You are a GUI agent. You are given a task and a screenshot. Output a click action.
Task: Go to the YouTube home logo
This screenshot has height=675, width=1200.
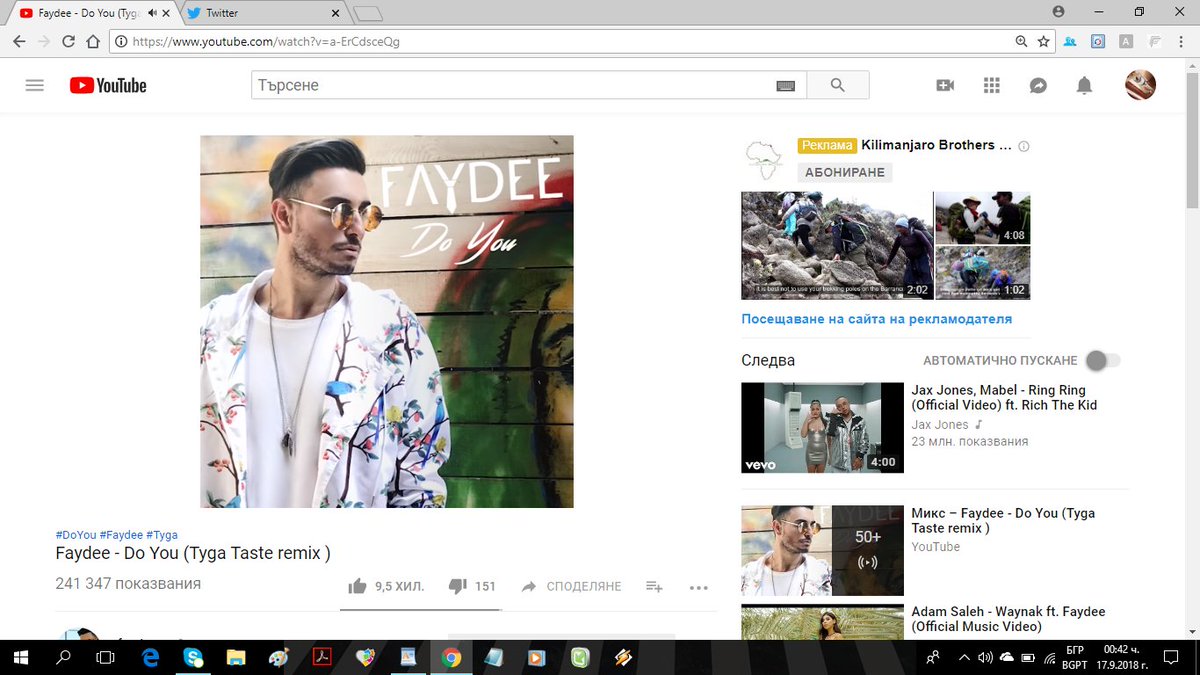(x=108, y=86)
